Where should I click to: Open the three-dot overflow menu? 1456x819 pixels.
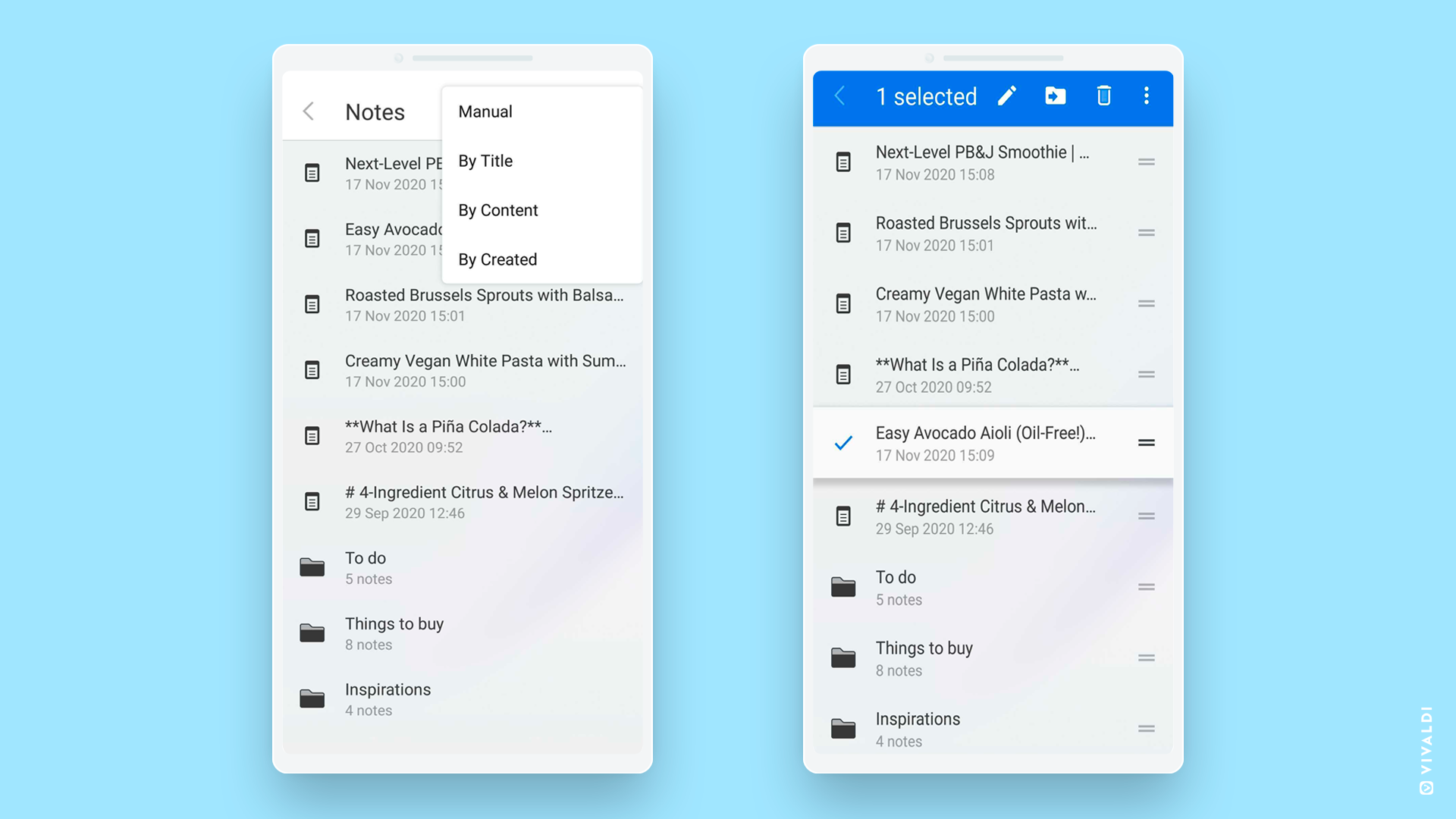click(x=1147, y=96)
